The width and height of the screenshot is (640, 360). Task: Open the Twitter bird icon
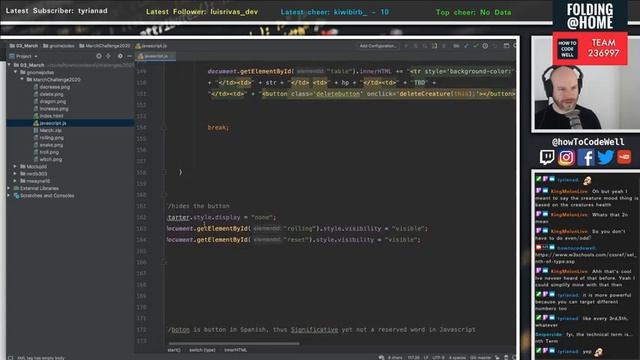(605, 157)
